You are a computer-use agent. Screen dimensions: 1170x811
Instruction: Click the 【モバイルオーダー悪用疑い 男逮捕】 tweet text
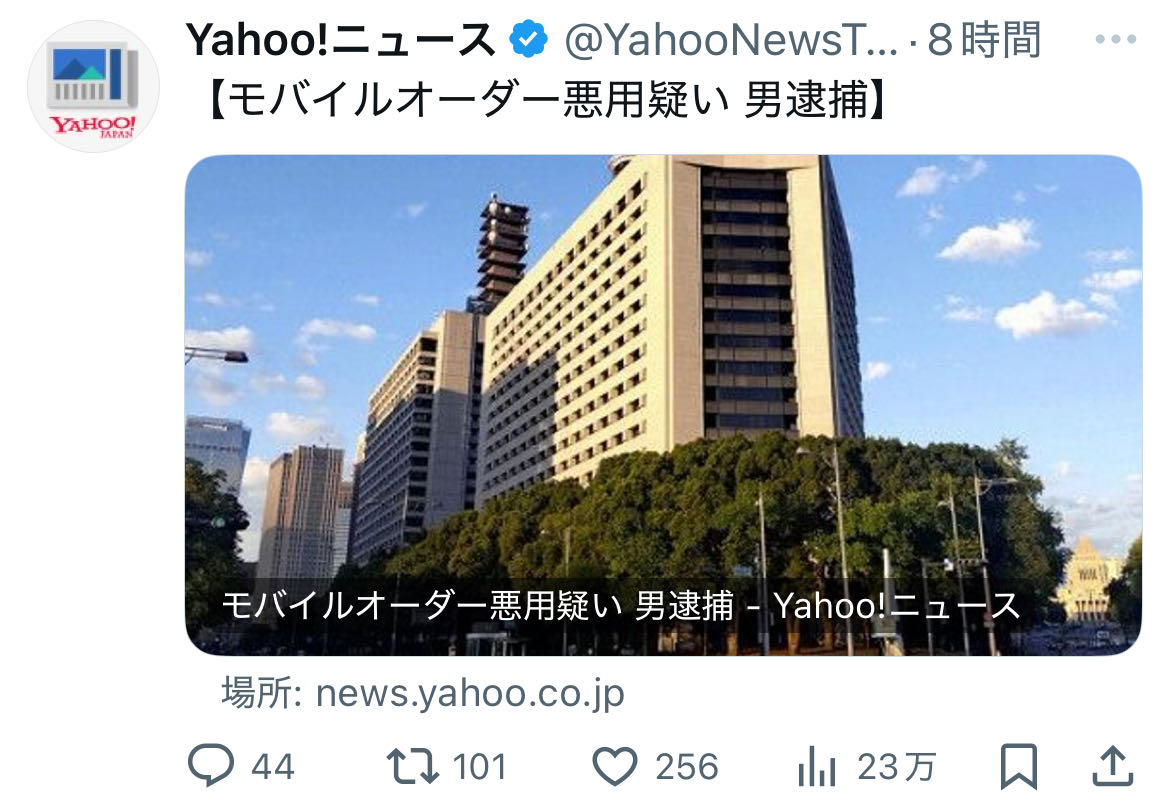tap(546, 99)
